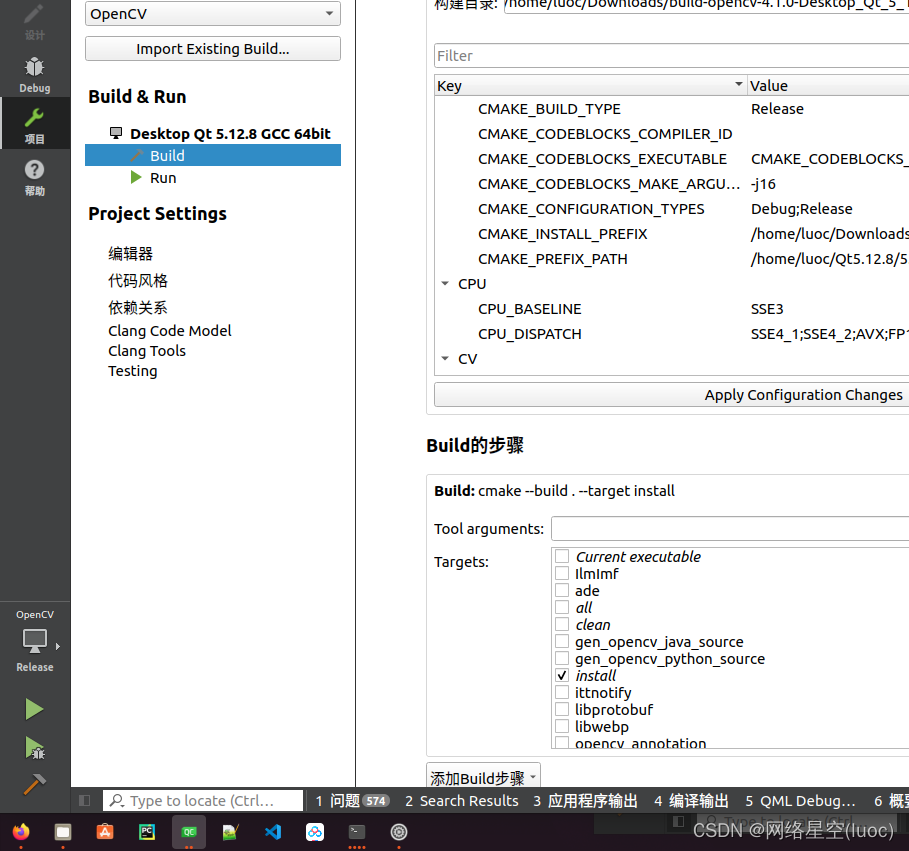Check gen_opencv_java_source target

point(562,641)
